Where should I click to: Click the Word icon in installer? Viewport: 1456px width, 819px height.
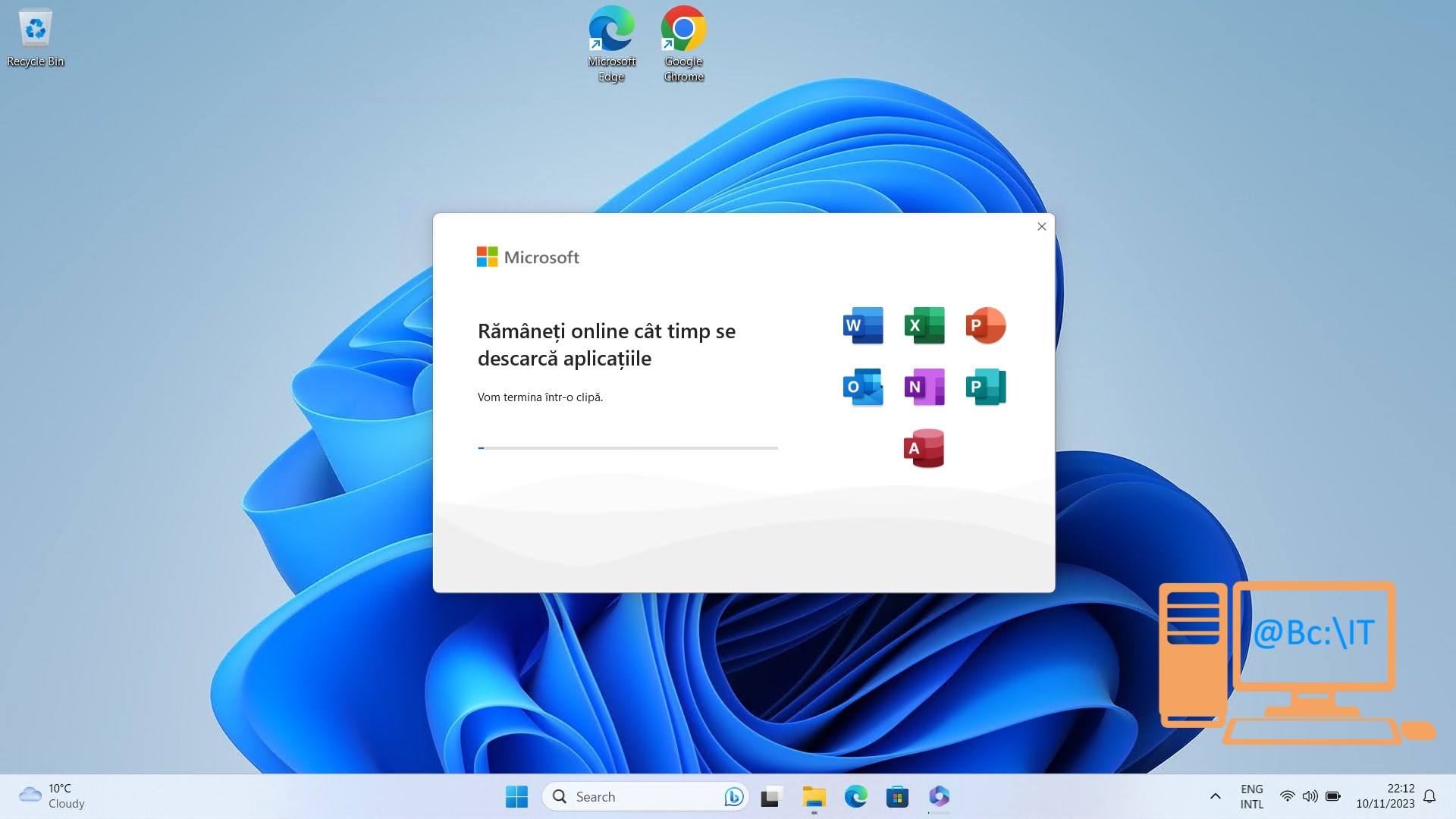863,325
